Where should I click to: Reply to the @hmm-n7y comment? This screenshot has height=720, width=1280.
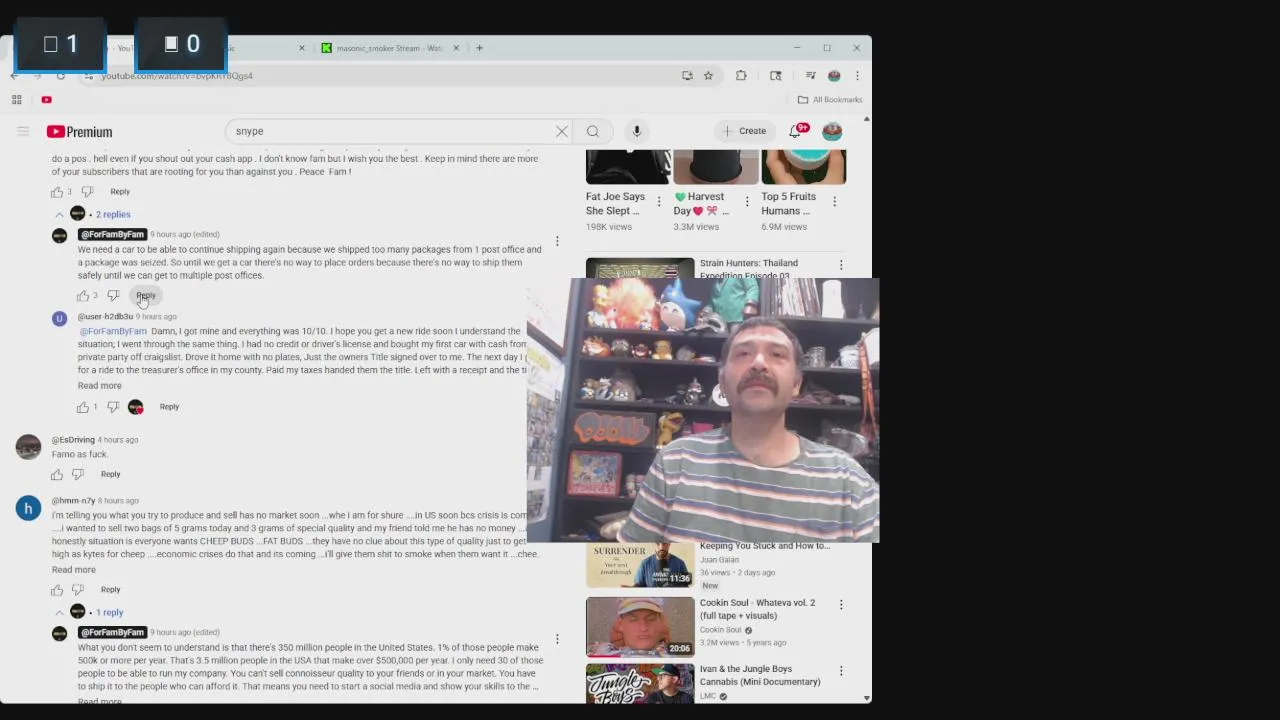click(110, 589)
